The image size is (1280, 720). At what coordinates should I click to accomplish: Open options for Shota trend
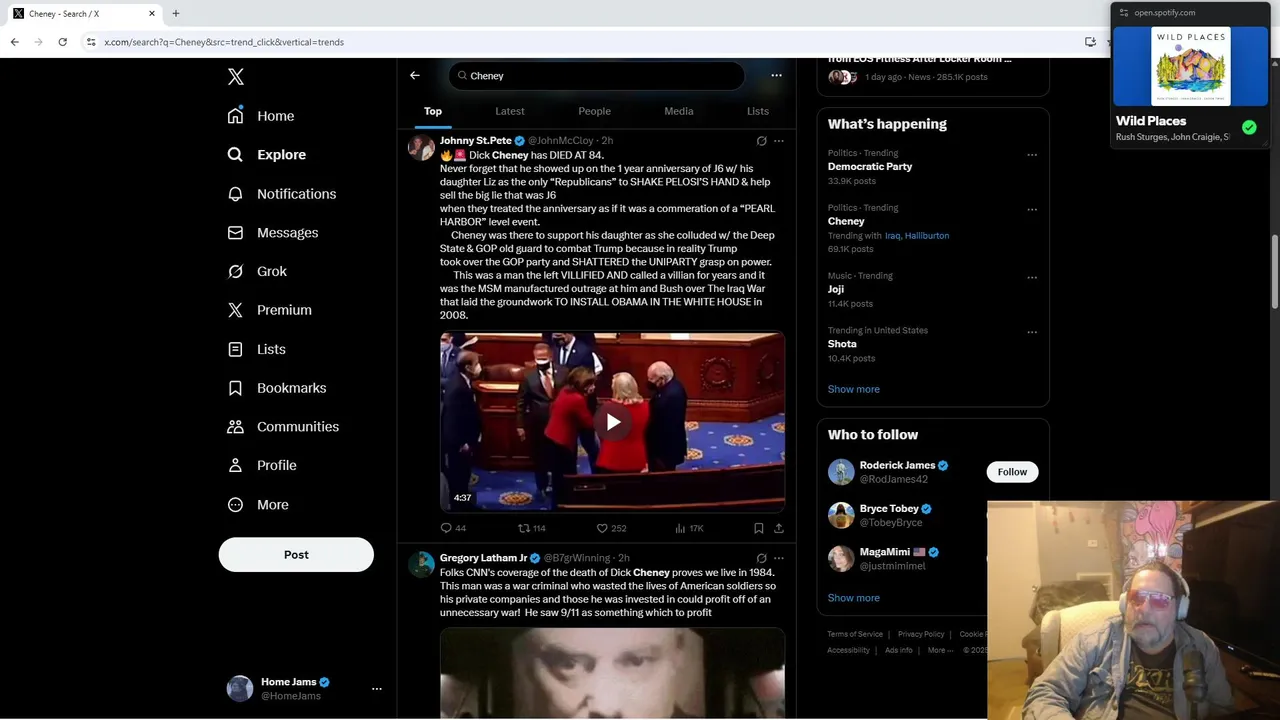(1031, 332)
